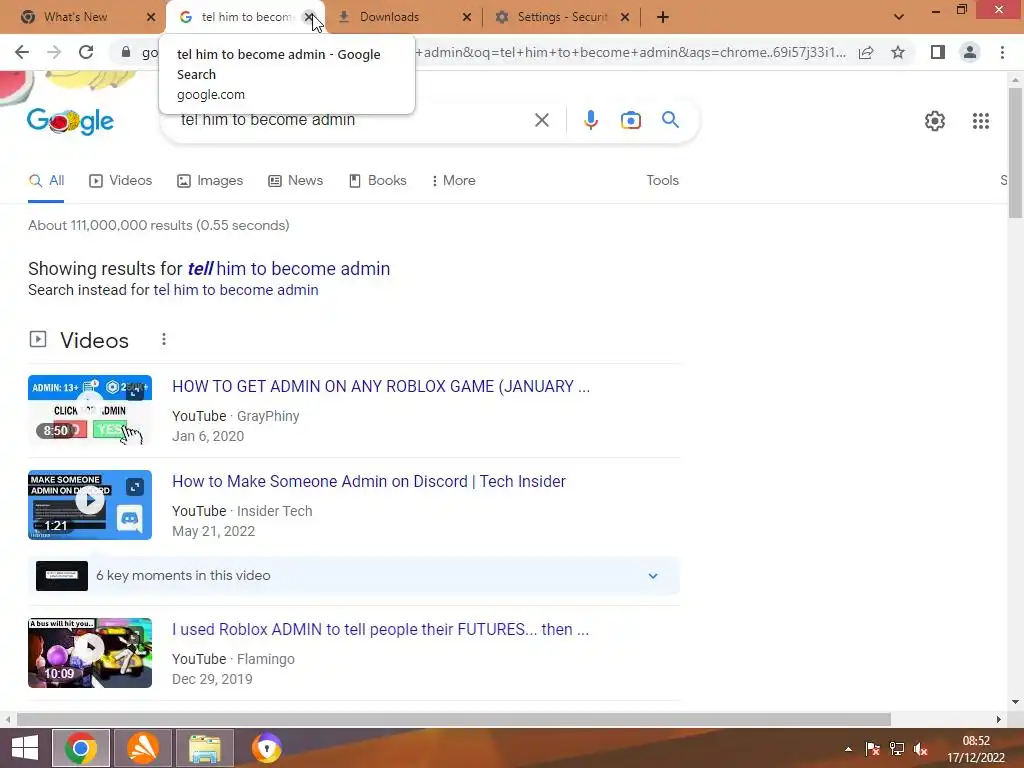1024x768 pixels.
Task: Click the muted volume tray icon
Action: (921, 749)
